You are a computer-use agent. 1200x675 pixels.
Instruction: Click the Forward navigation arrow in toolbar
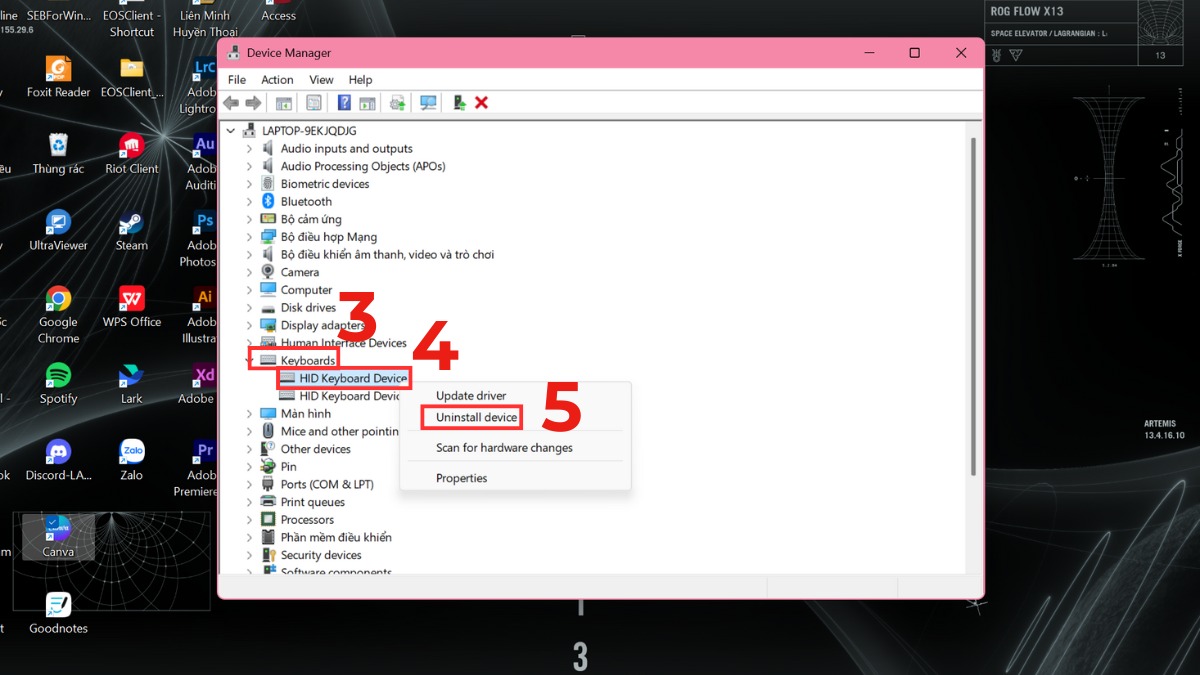coord(253,102)
